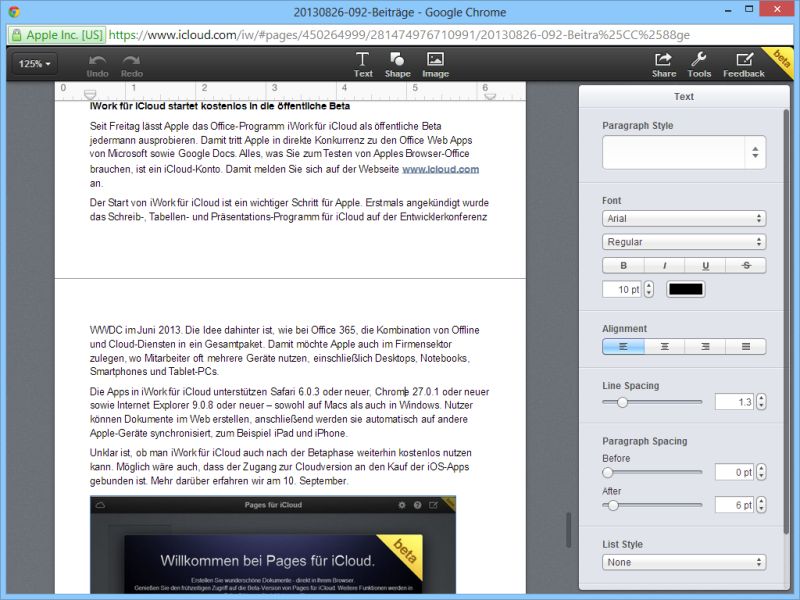
Task: Click the Undo arrow icon
Action: (97, 60)
